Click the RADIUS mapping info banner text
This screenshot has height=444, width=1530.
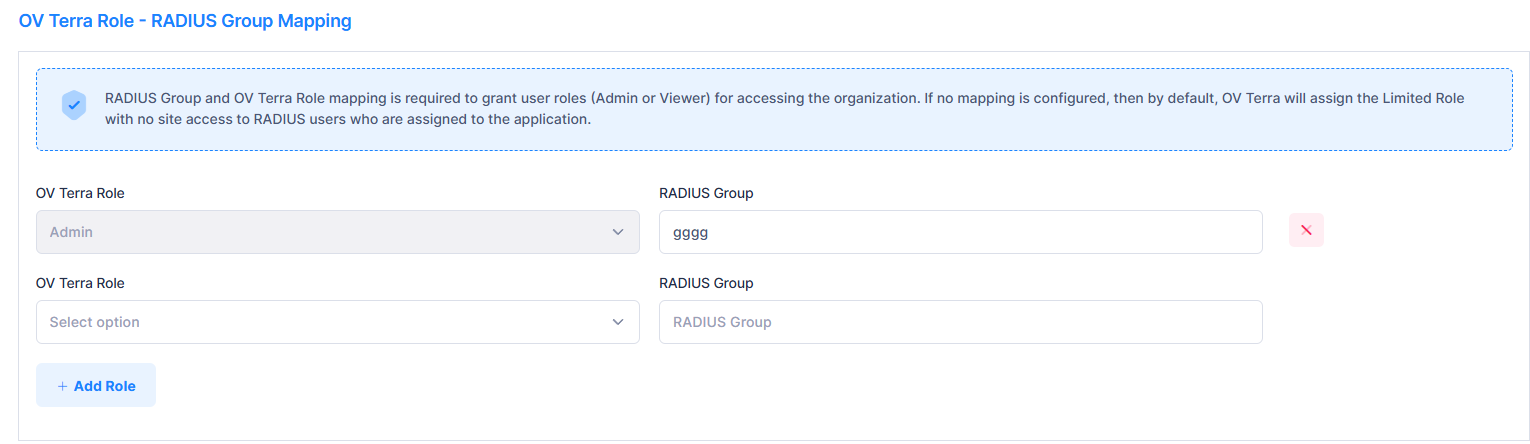click(787, 109)
